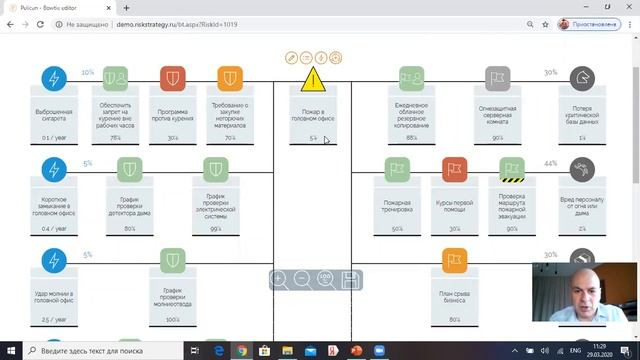Screen dimensions: 640x360
Task: Zoom out with the minus magnifier
Action: tap(303, 280)
